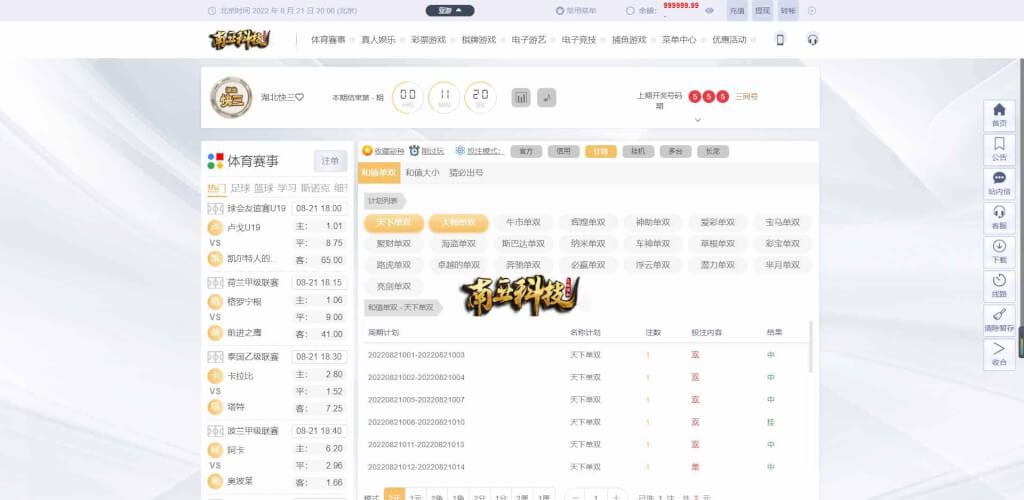Click the music note sound icon
This screenshot has height=500, width=1024.
(547, 97)
